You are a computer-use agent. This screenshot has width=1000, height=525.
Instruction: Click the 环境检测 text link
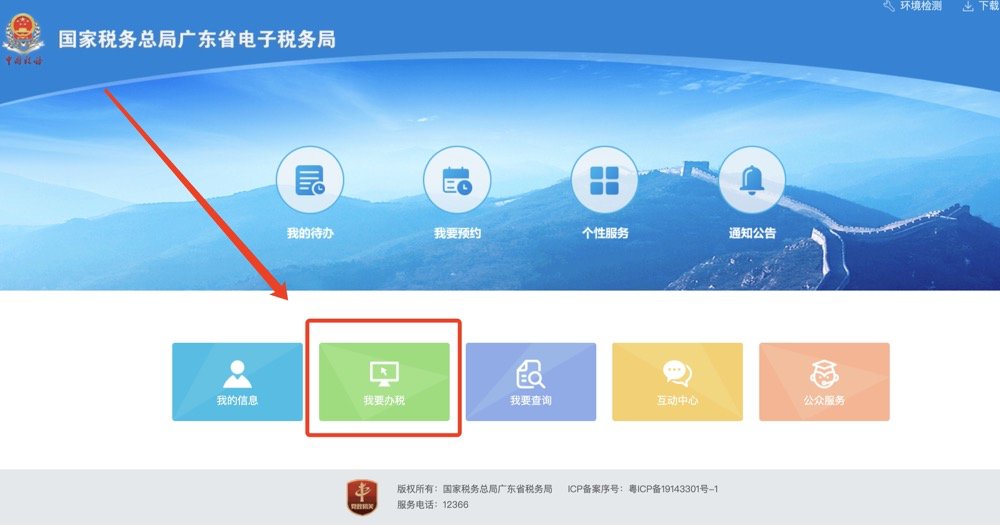pos(921,6)
